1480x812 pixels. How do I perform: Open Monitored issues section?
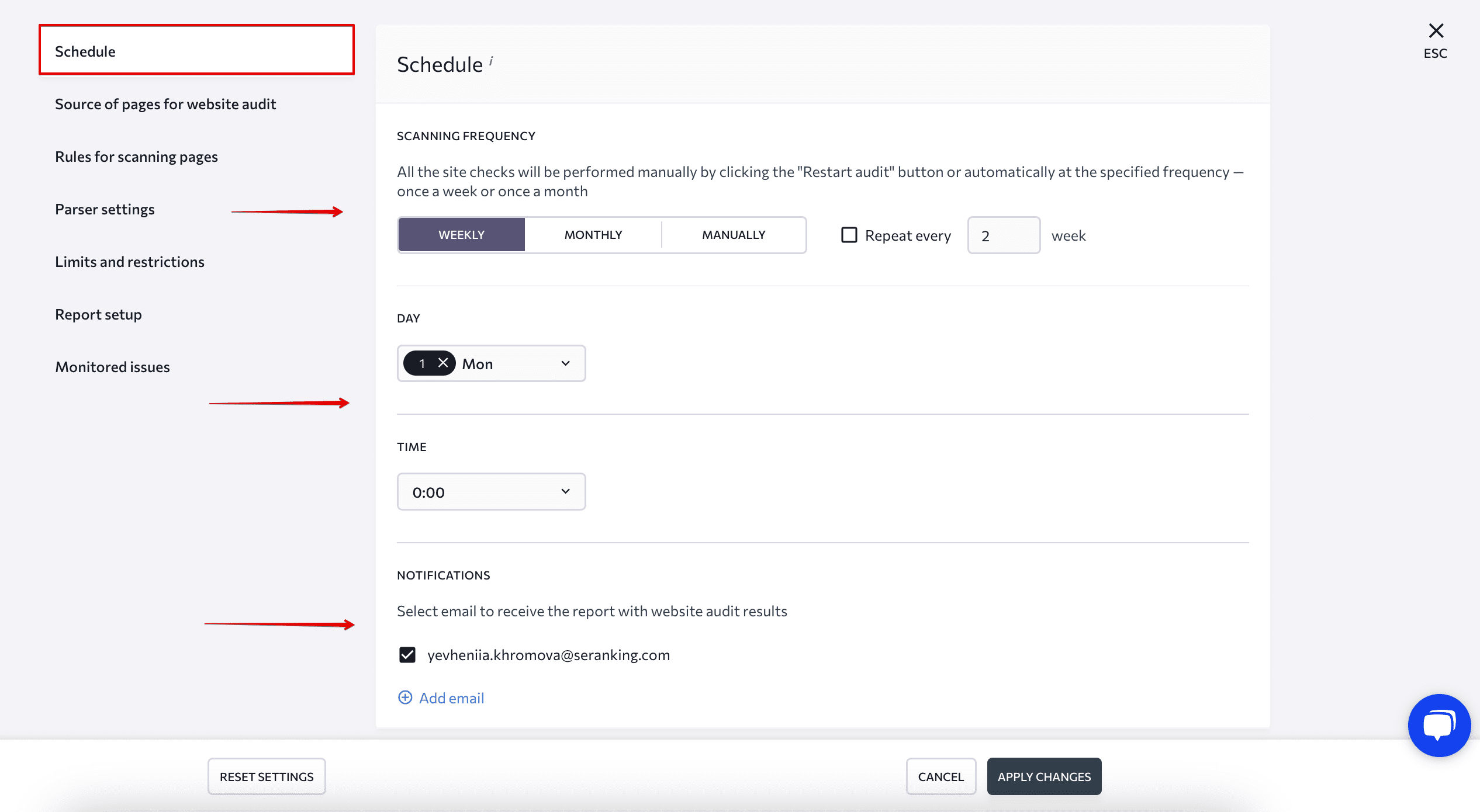click(x=112, y=367)
